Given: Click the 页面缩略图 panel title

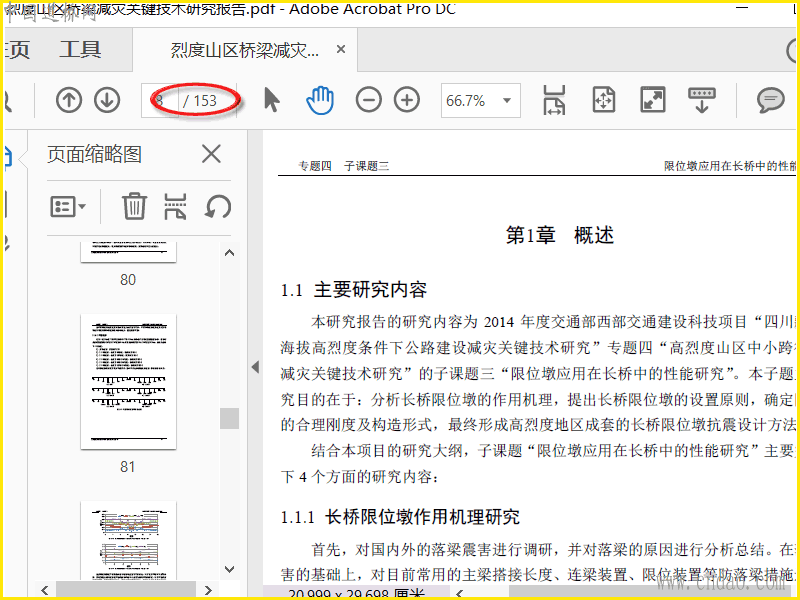Looking at the screenshot, I should [x=94, y=154].
